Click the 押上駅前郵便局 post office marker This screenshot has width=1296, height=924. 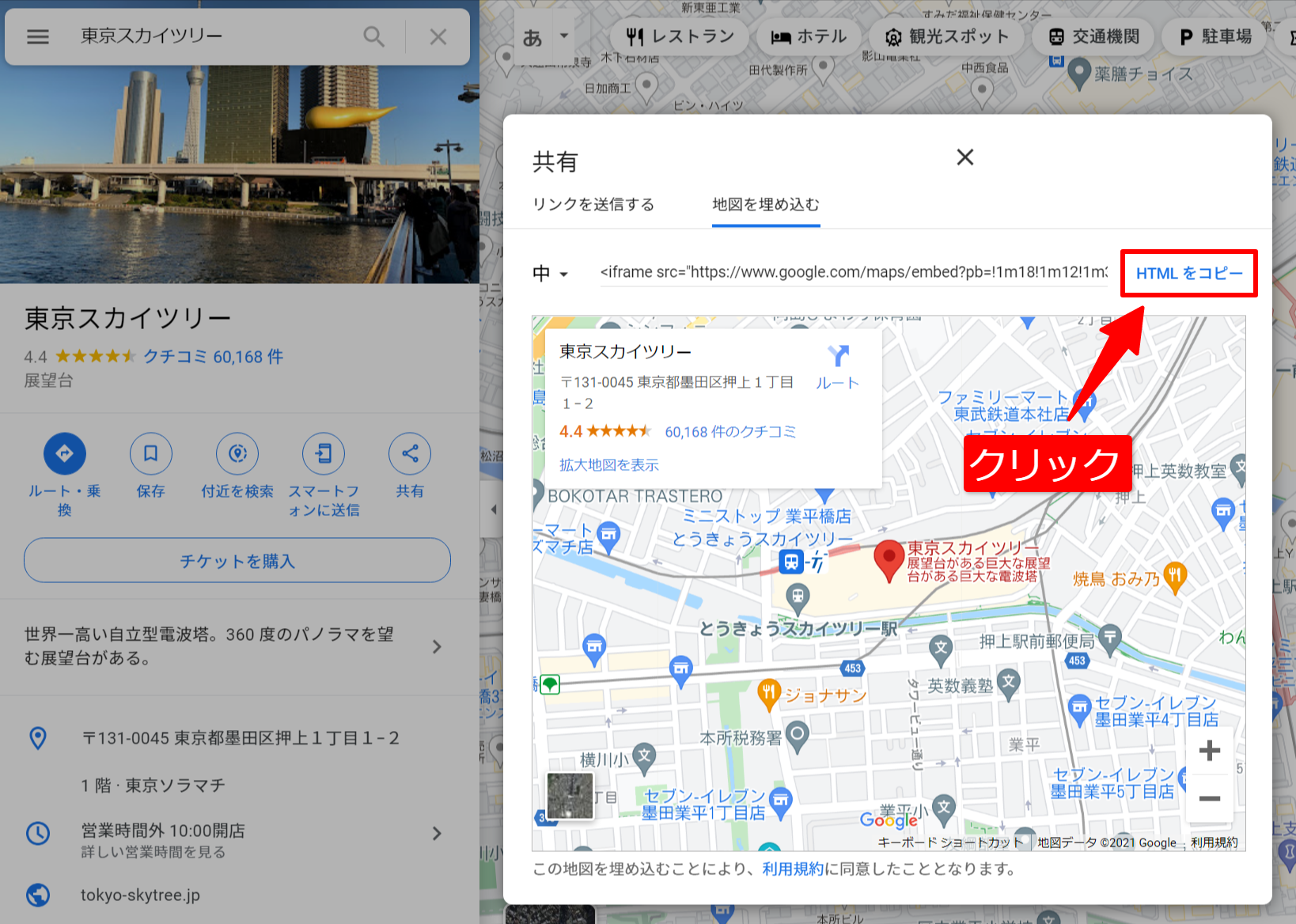(1110, 641)
